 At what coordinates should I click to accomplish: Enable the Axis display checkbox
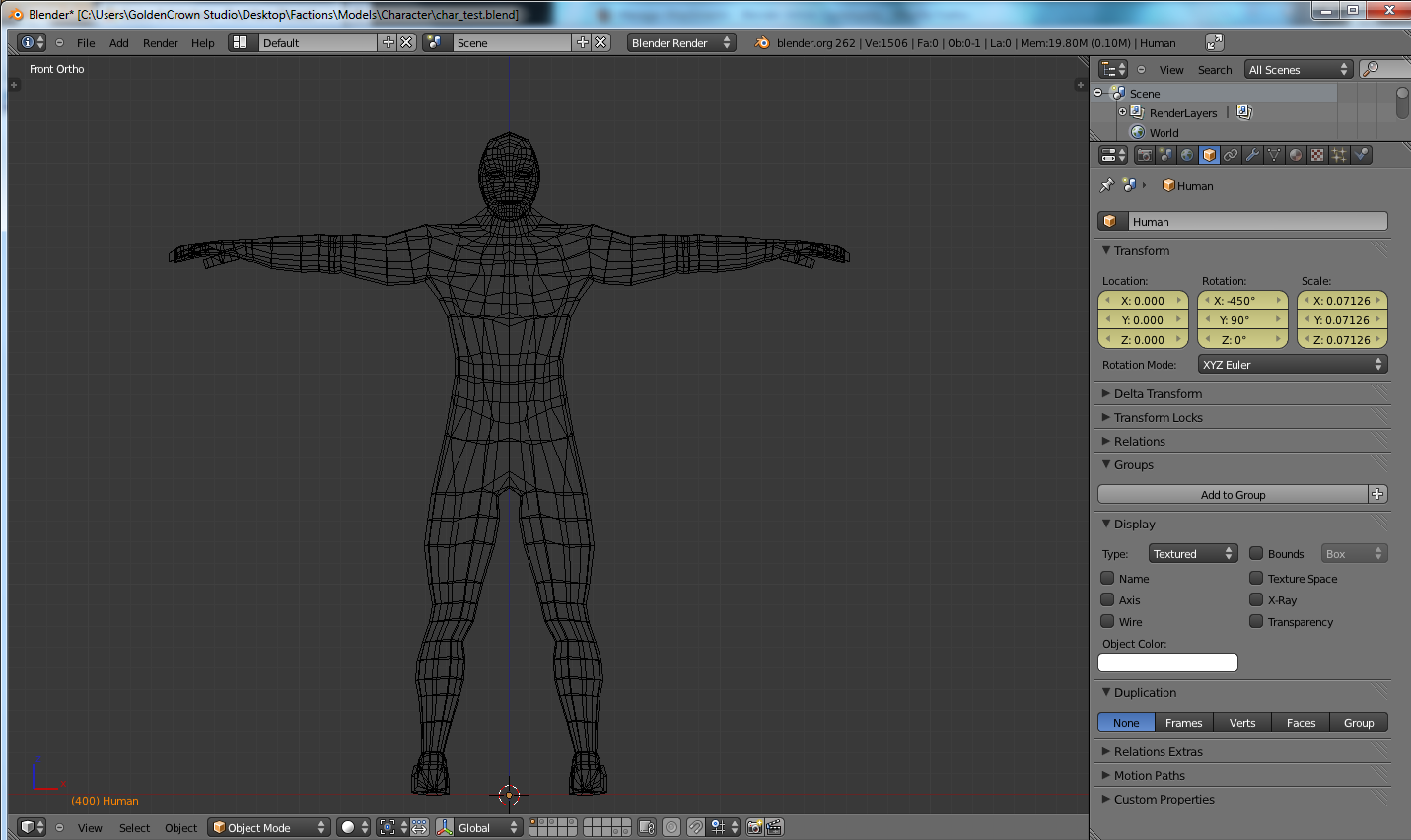pyautogui.click(x=1107, y=599)
